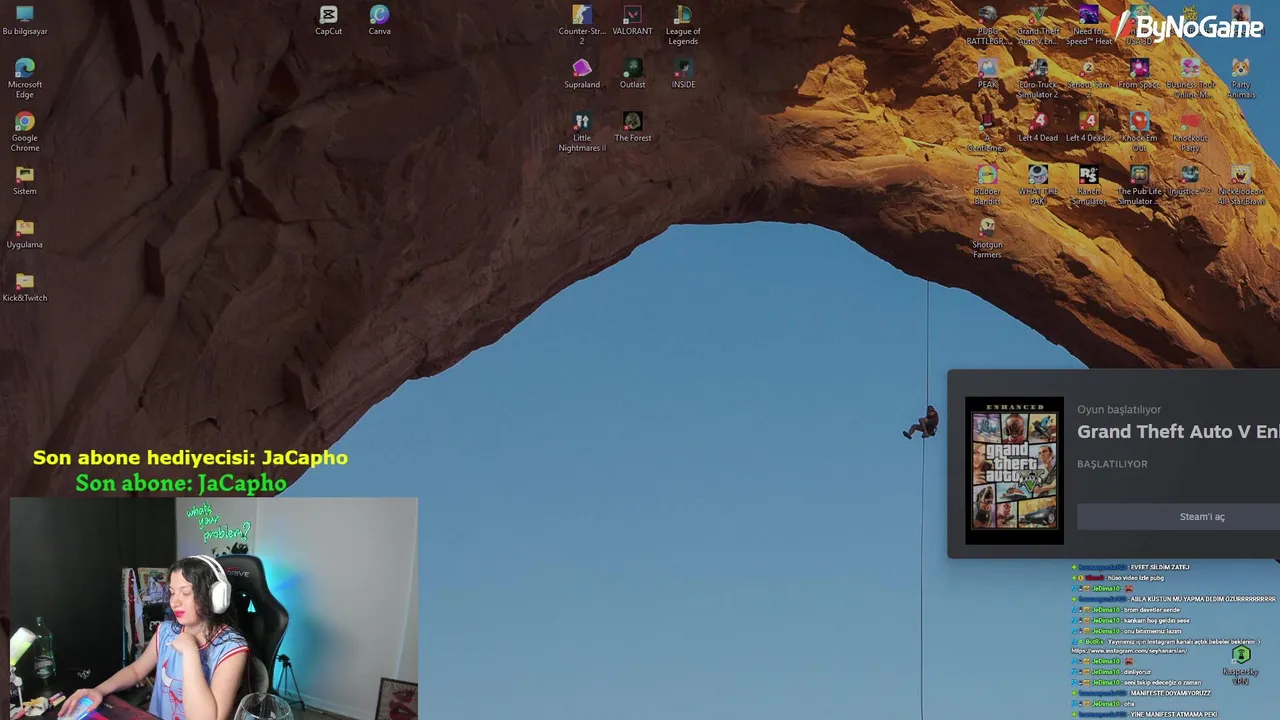Select the Ranch Simulator icon
Screen dimensions: 1280x720
click(x=1089, y=185)
